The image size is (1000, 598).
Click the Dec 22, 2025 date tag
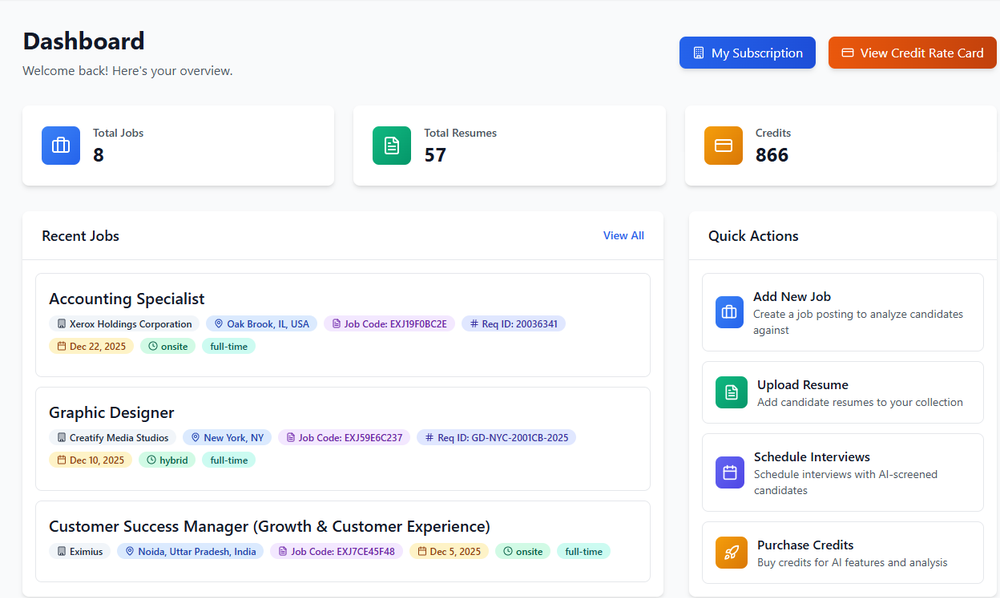pos(91,346)
